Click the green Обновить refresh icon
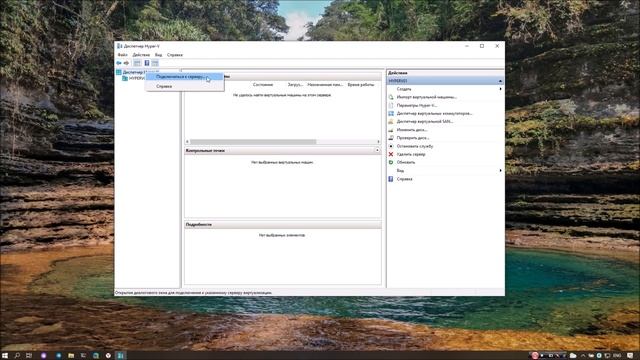Image resolution: width=640 pixels, height=360 pixels. point(391,162)
